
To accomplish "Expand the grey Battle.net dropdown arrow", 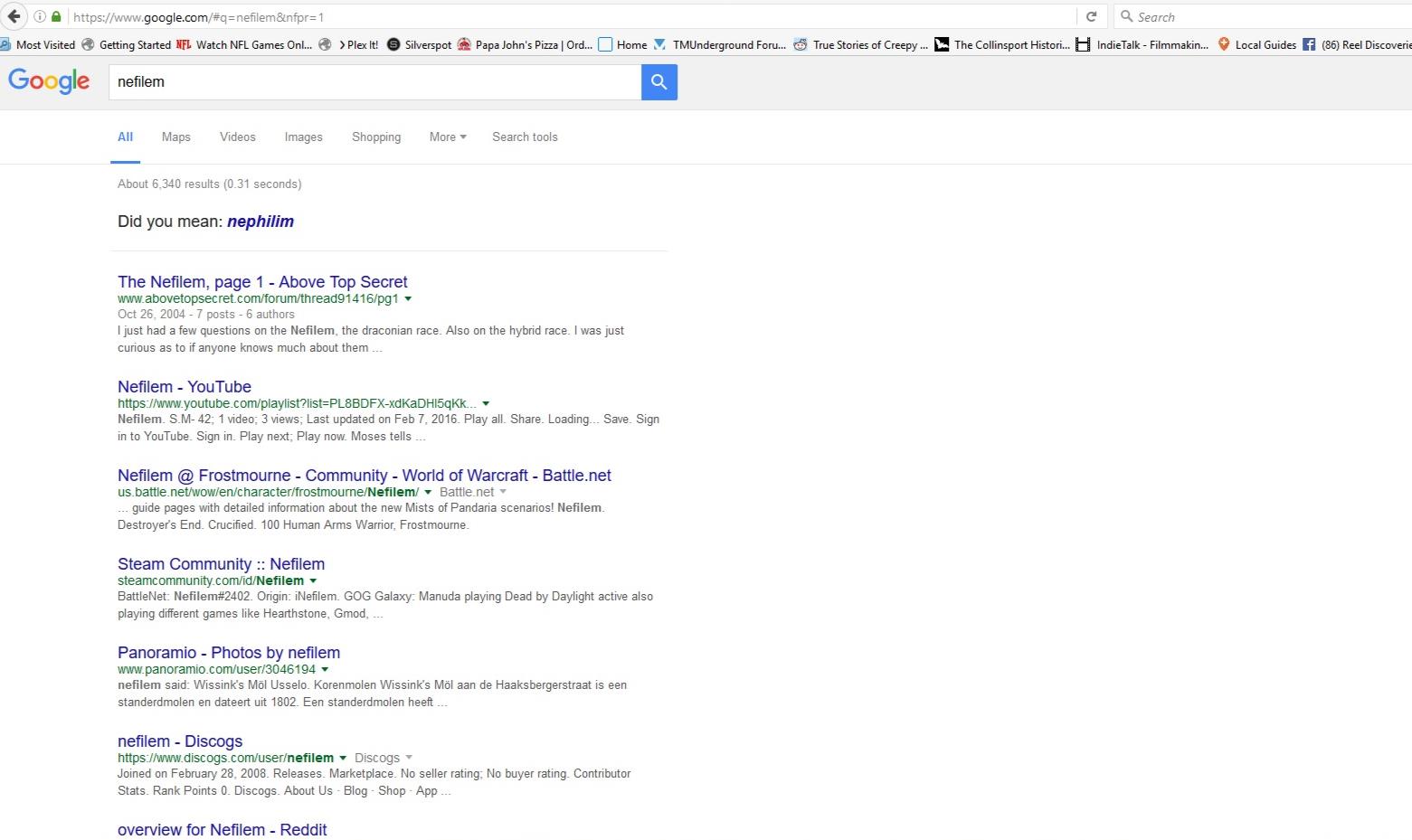I will 503,492.
